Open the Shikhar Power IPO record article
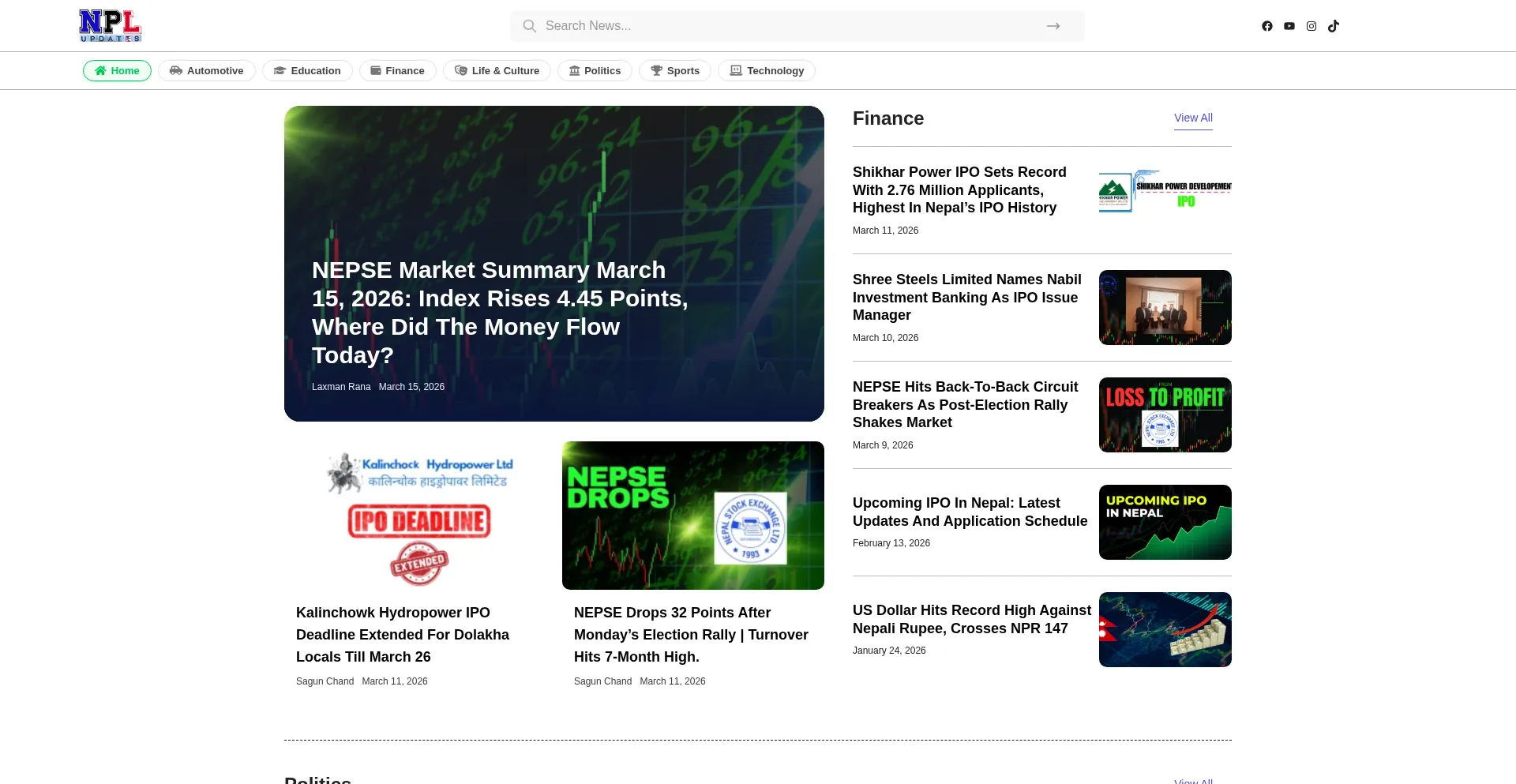This screenshot has height=784, width=1516. tap(959, 190)
